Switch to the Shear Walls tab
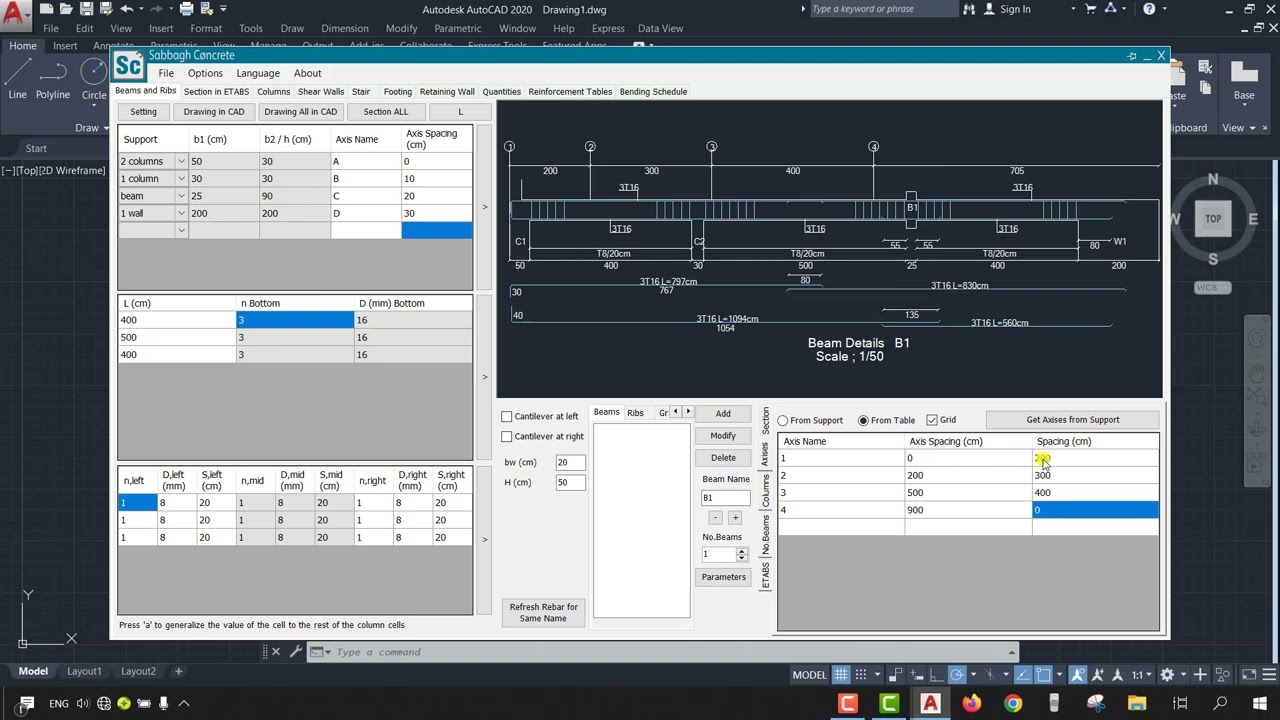This screenshot has height=720, width=1280. (x=321, y=92)
